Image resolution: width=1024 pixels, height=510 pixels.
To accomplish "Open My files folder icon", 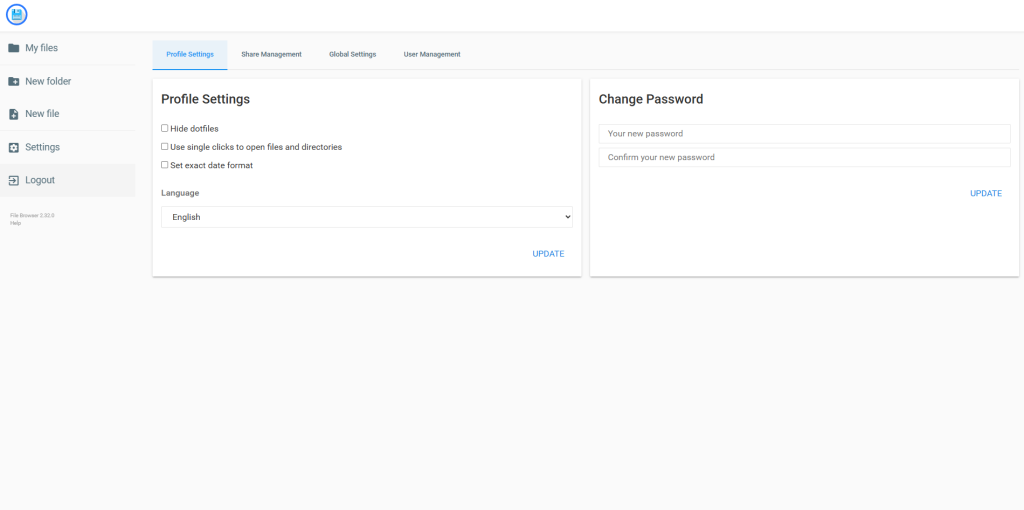I will click(14, 48).
